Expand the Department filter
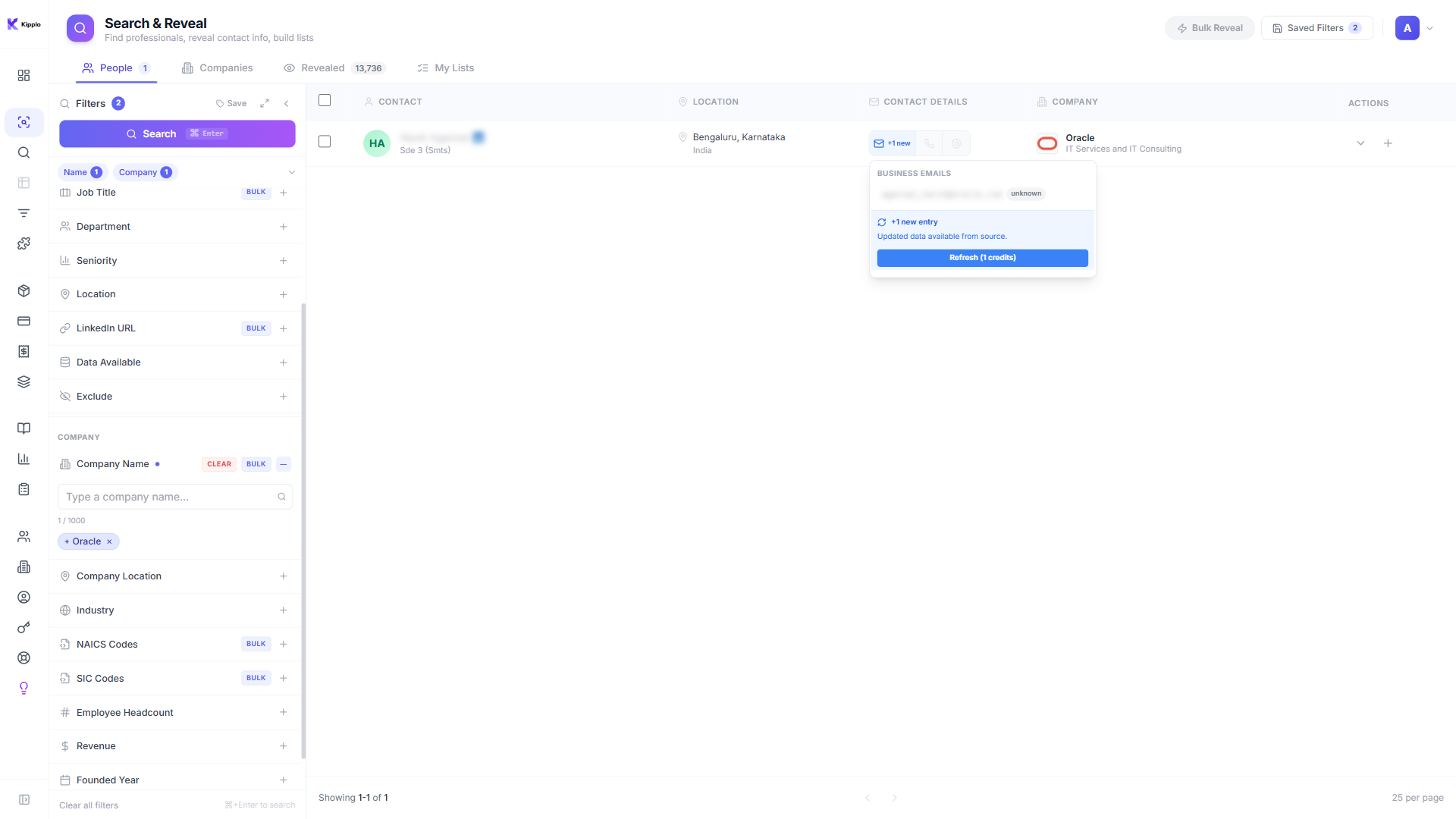 coord(283,227)
